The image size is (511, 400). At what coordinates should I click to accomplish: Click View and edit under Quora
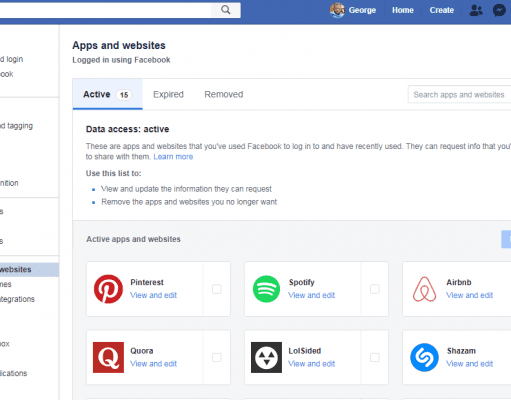click(x=153, y=364)
